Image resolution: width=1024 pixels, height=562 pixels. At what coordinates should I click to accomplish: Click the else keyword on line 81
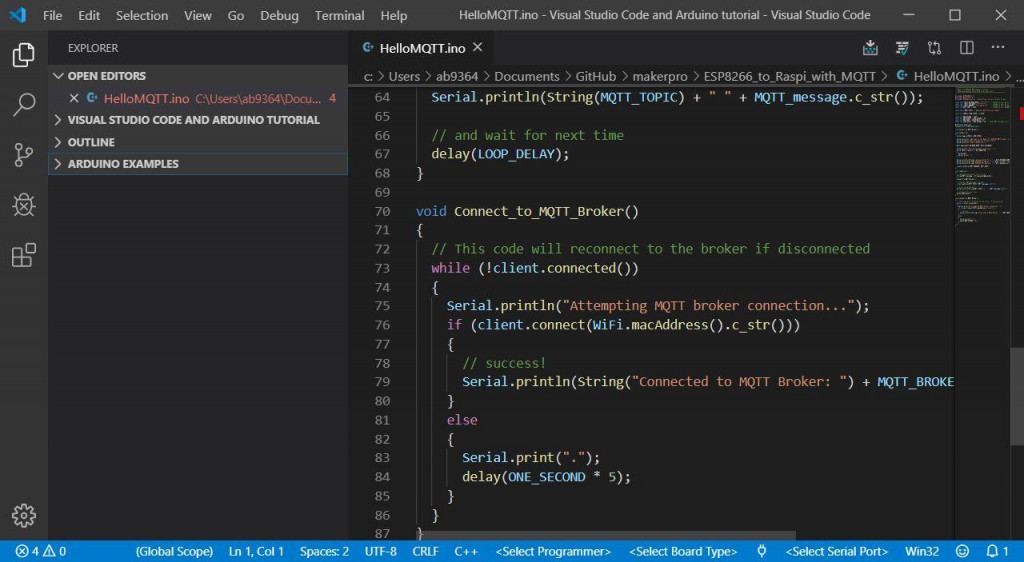462,420
